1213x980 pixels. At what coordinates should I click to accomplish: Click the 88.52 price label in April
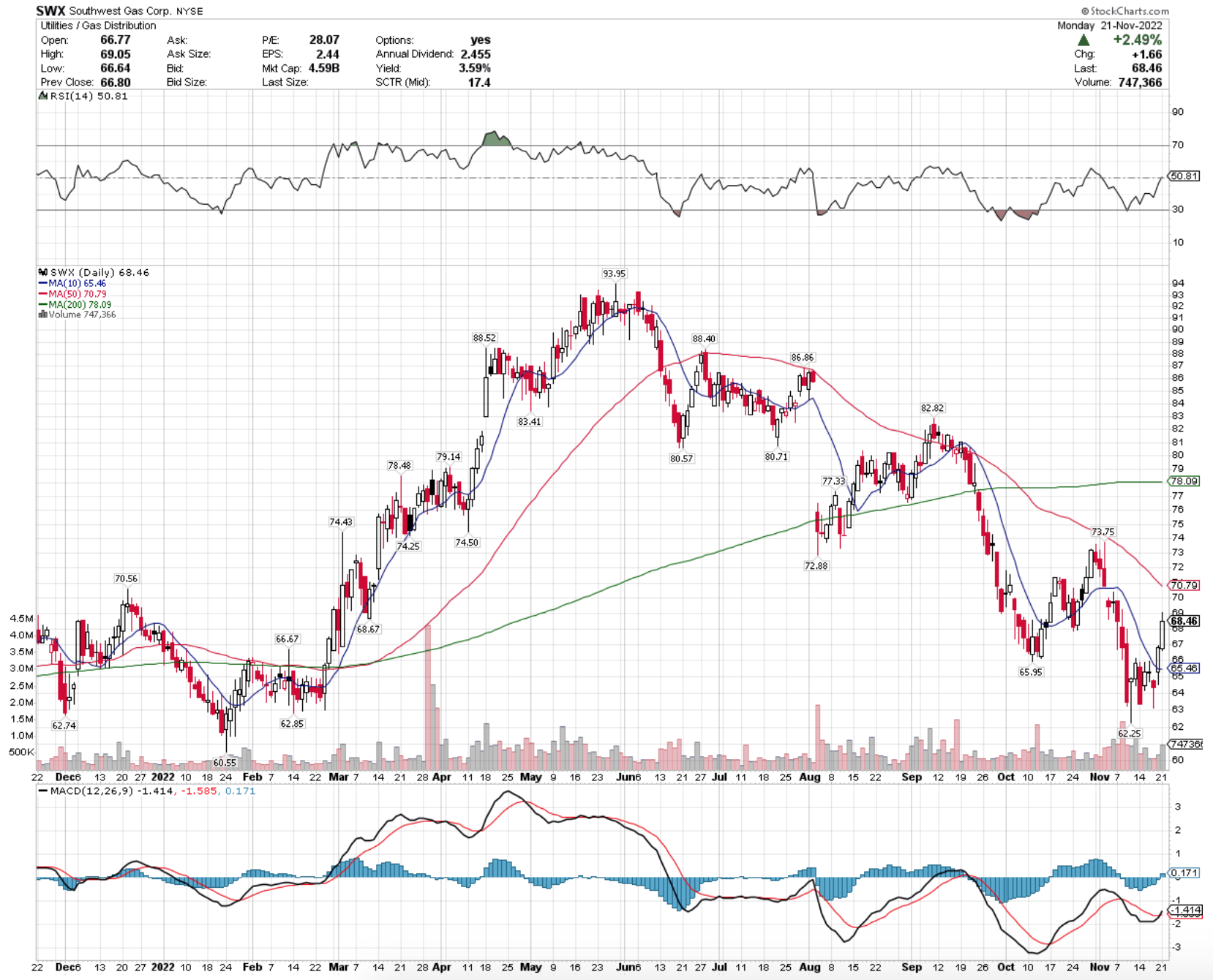click(x=484, y=338)
